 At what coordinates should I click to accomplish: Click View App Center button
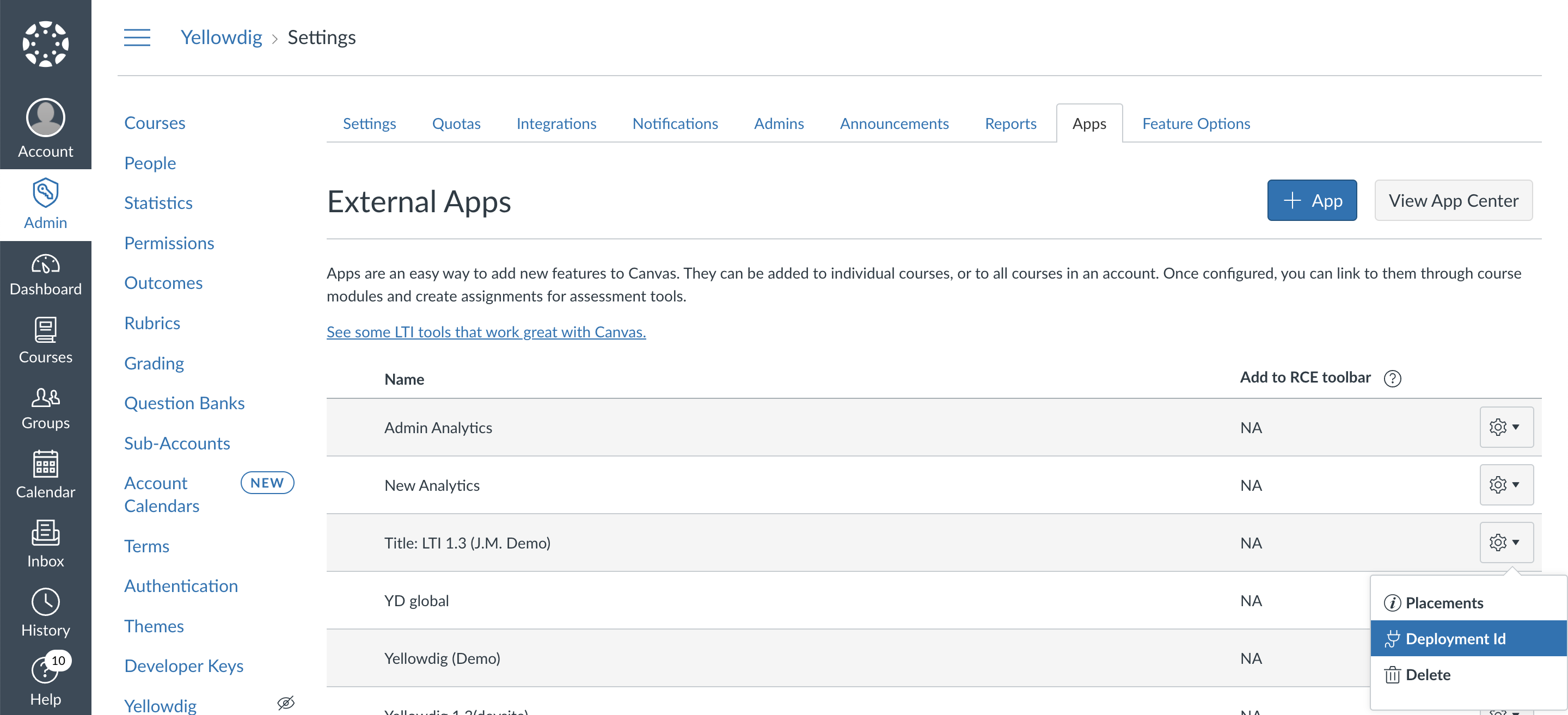click(x=1453, y=200)
